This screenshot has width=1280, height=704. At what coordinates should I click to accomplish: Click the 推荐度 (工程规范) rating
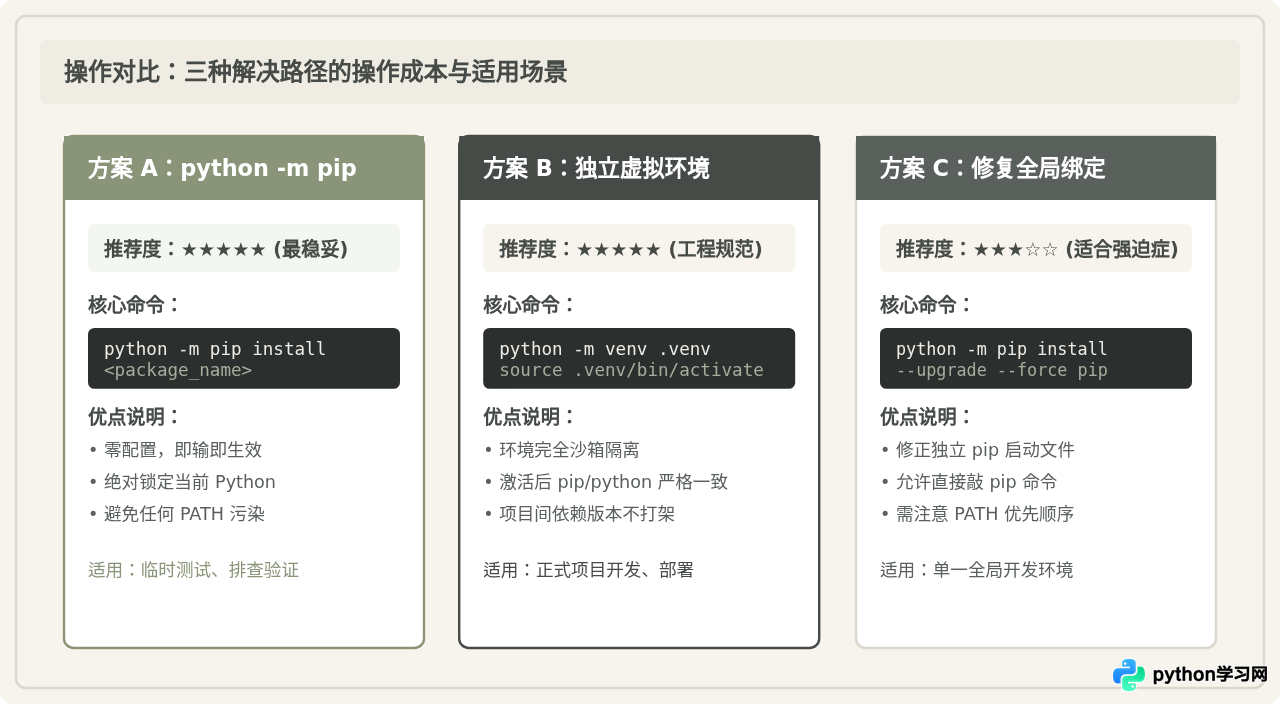pos(639,248)
